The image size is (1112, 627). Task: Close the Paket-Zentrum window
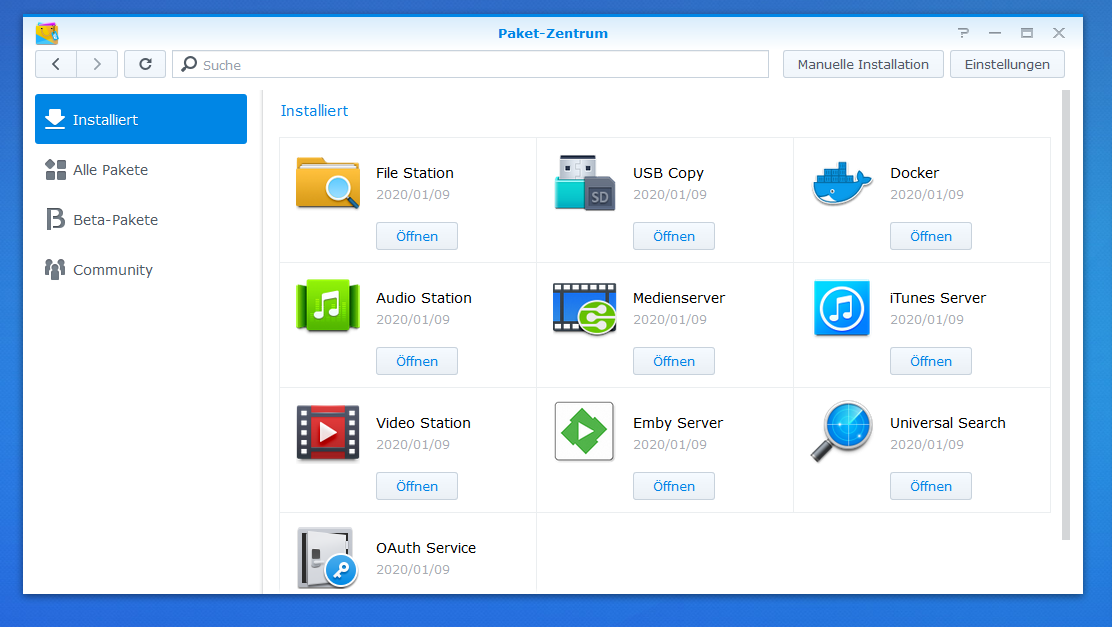(x=1059, y=33)
